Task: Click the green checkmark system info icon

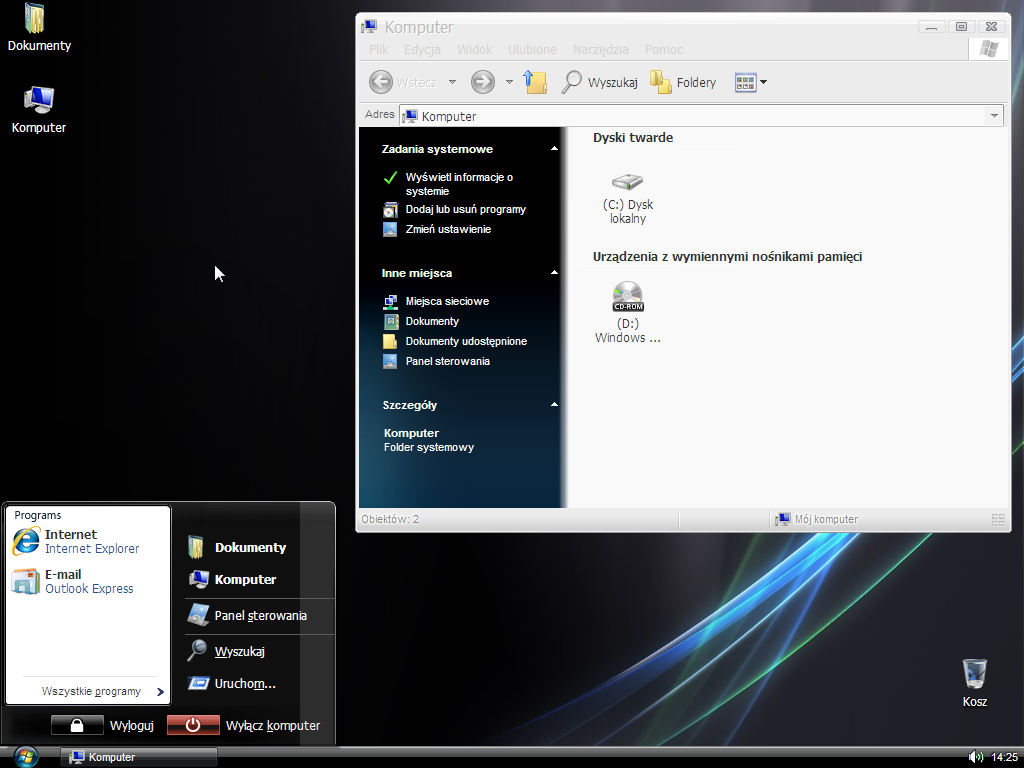Action: (390, 178)
